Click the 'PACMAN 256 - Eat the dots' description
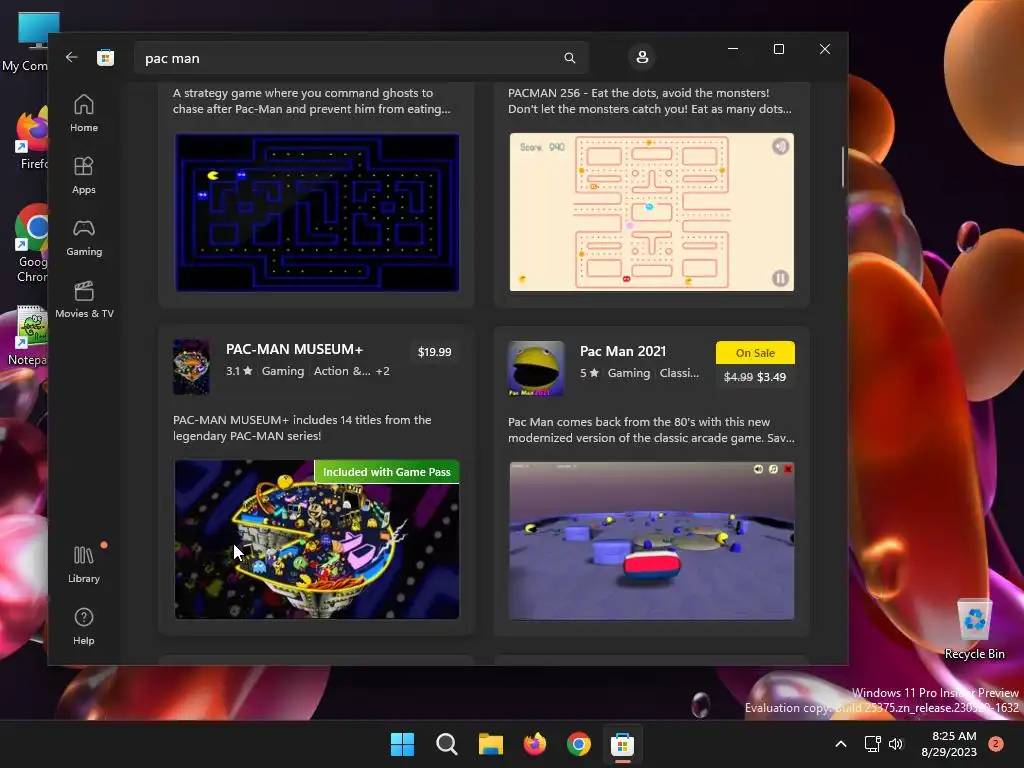The height and width of the screenshot is (768, 1024). point(650,101)
